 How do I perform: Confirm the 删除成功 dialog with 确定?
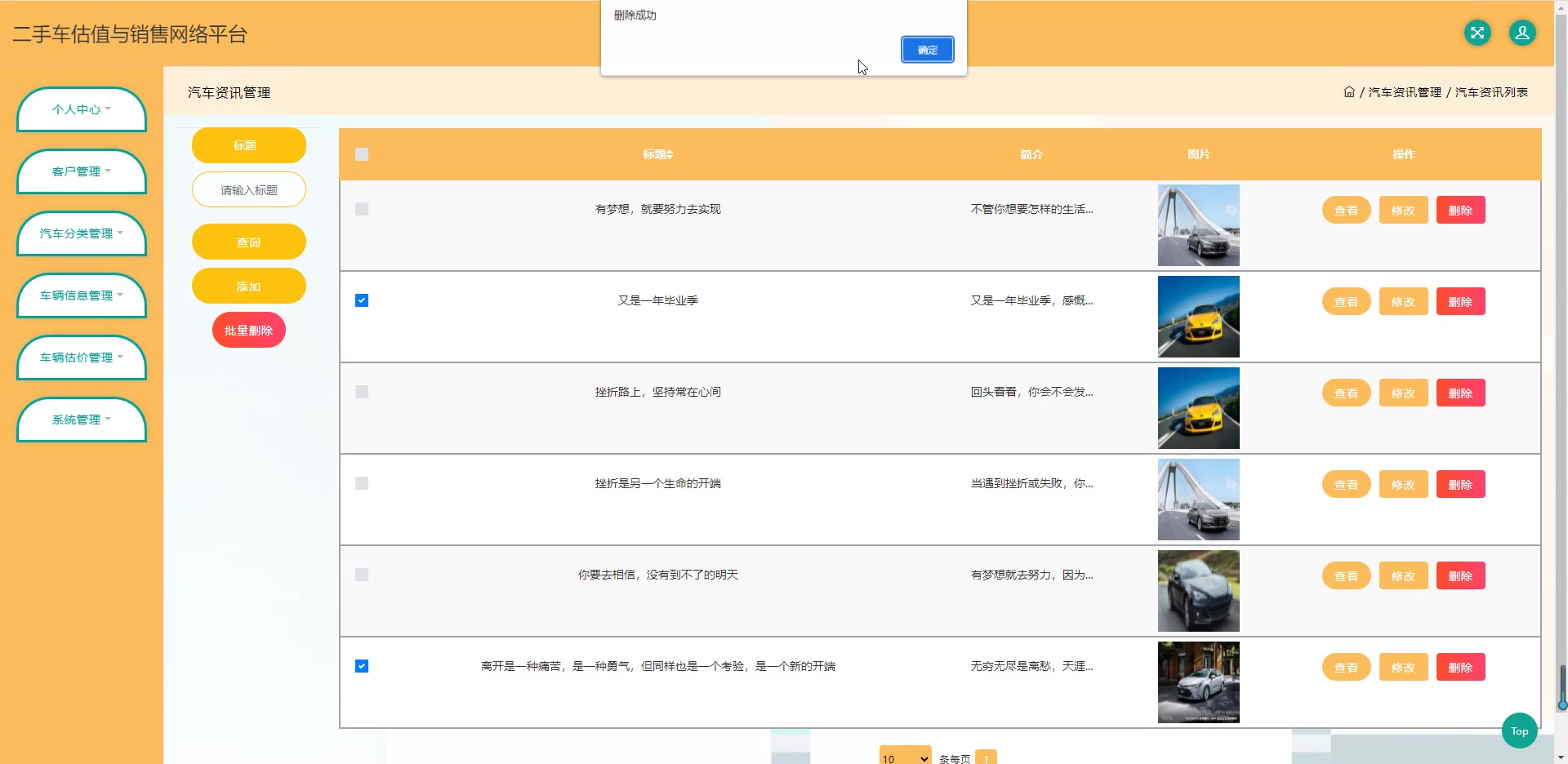(927, 50)
